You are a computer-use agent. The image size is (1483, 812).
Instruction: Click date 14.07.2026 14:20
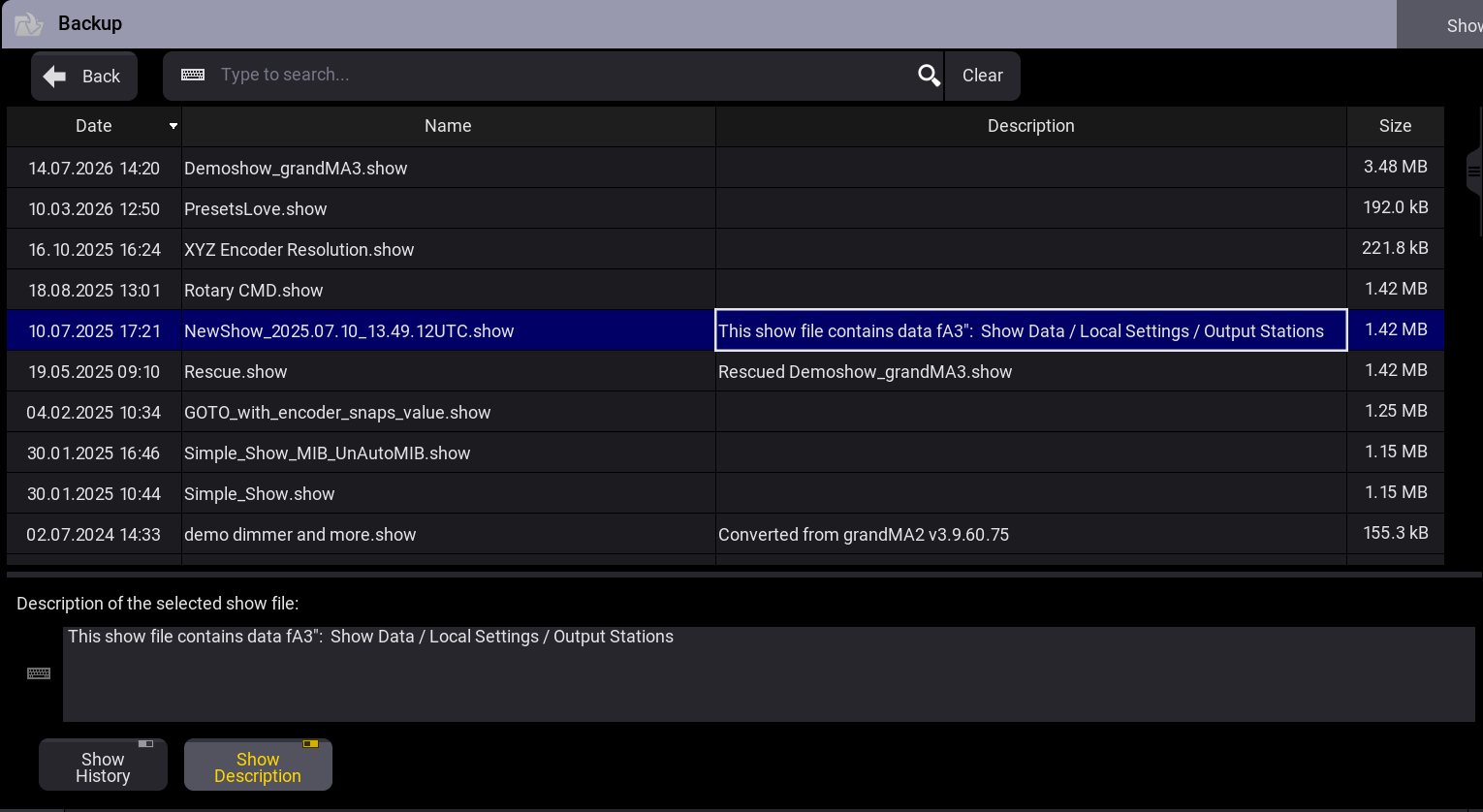[x=94, y=169]
